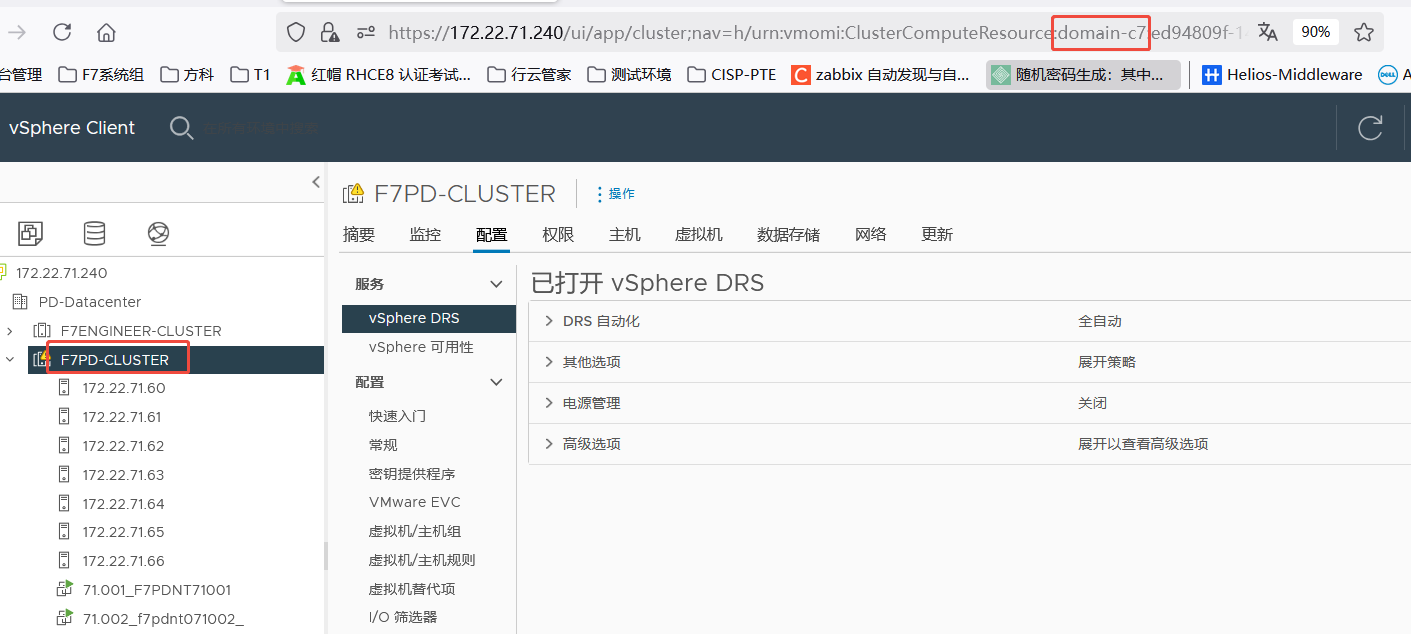
Task: Go to browser home page
Action: [106, 32]
